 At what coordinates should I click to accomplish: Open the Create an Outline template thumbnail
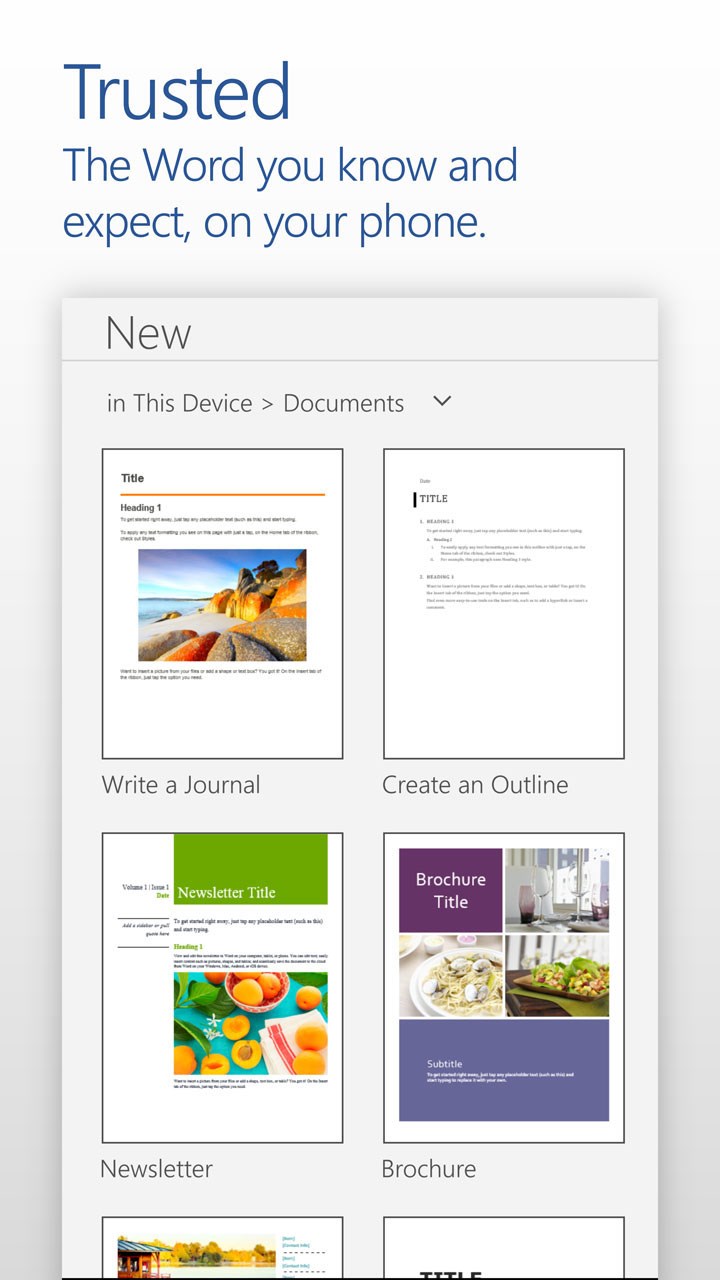pos(504,604)
